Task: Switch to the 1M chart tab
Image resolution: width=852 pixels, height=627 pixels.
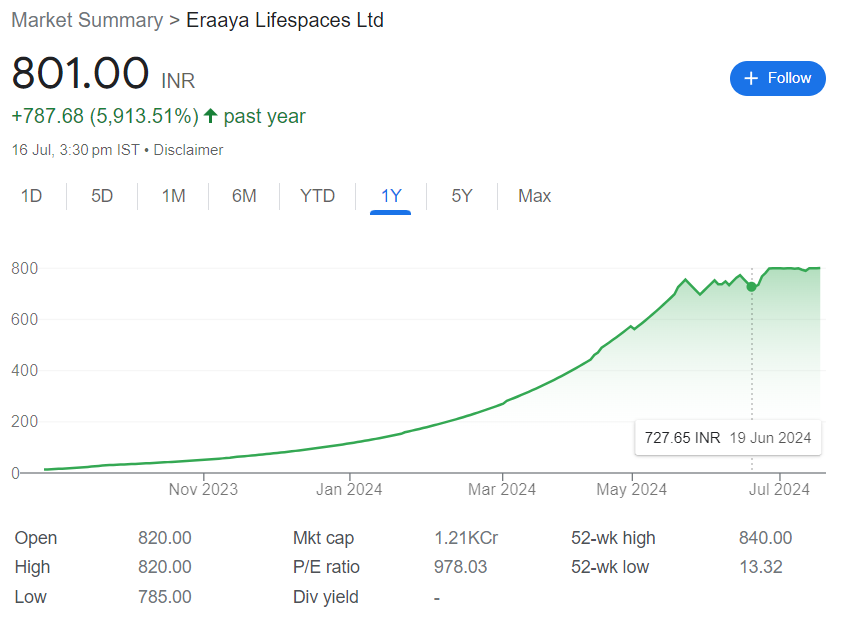Action: pos(173,196)
